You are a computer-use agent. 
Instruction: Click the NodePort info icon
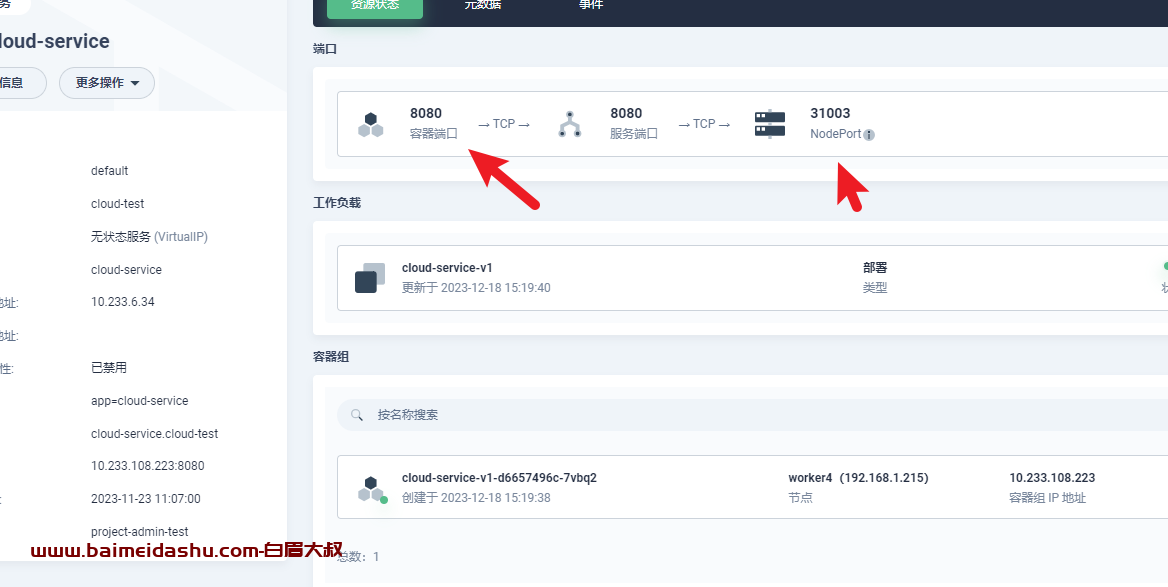[x=869, y=136]
